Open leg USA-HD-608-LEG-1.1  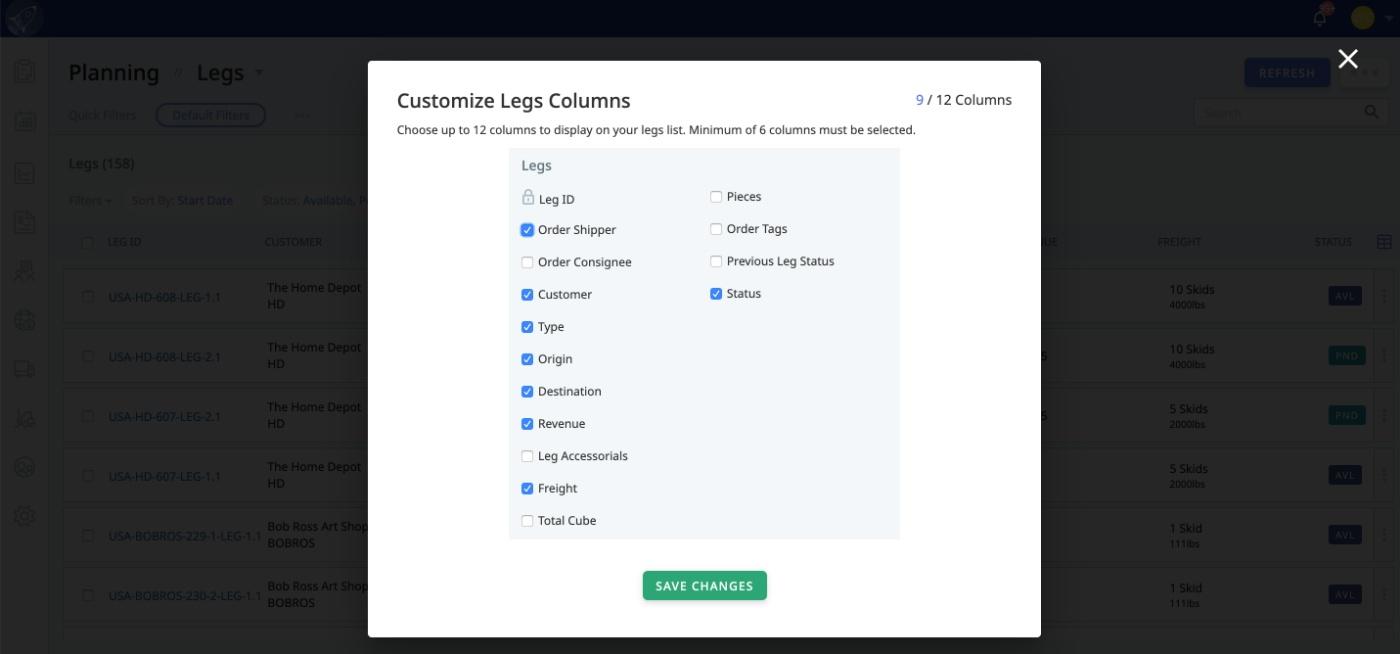pos(165,298)
